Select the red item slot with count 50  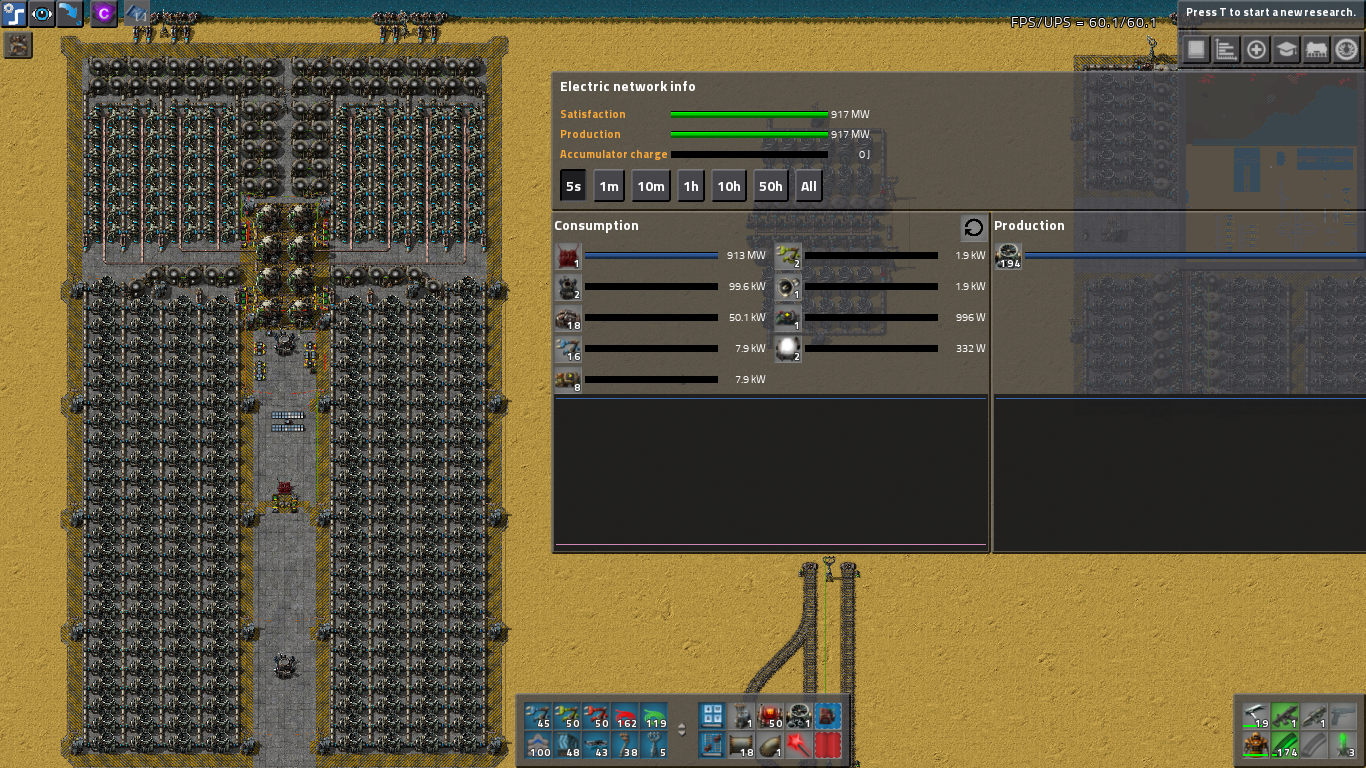click(x=770, y=716)
